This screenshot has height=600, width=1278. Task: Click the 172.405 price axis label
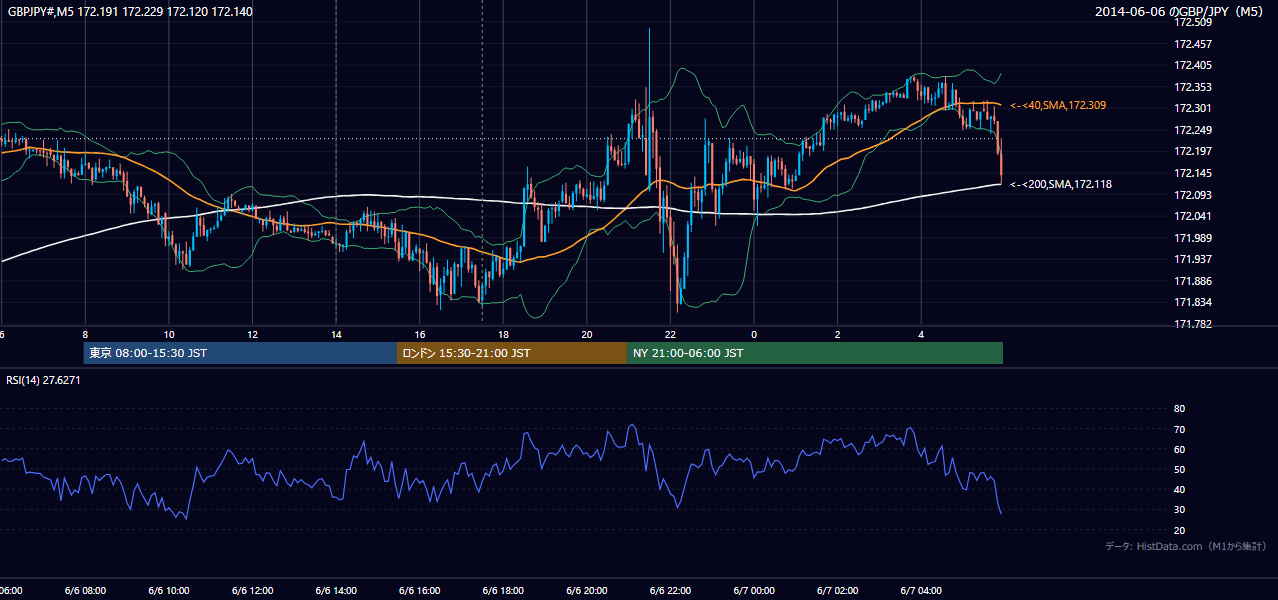(1194, 66)
